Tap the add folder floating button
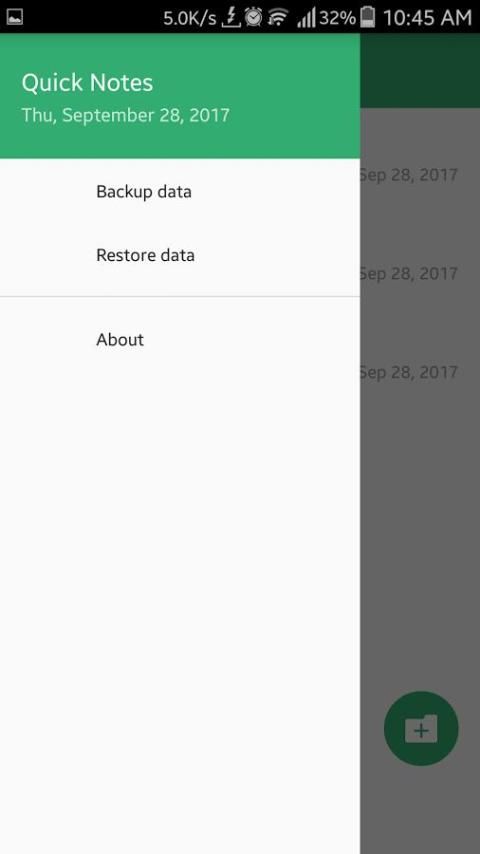This screenshot has height=854, width=480. click(x=421, y=728)
